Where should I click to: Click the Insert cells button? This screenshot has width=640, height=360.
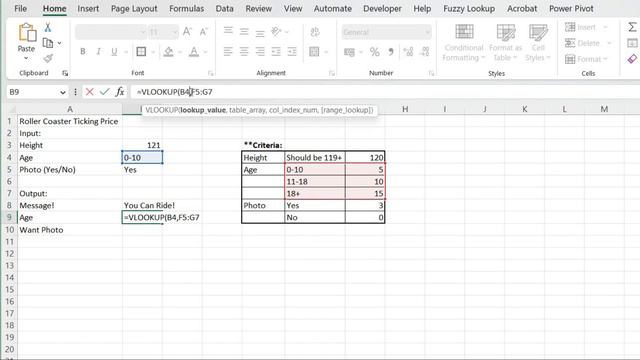pyautogui.click(x=586, y=27)
